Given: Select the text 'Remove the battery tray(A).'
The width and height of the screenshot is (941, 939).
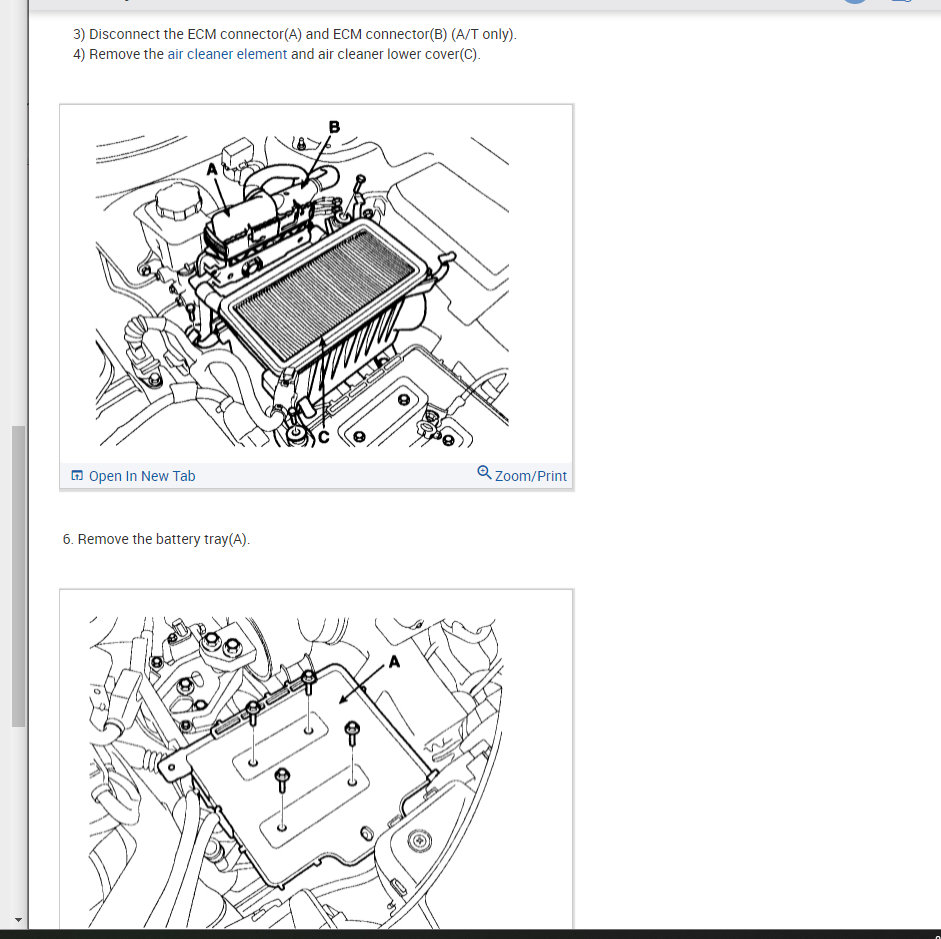Looking at the screenshot, I should (x=164, y=539).
